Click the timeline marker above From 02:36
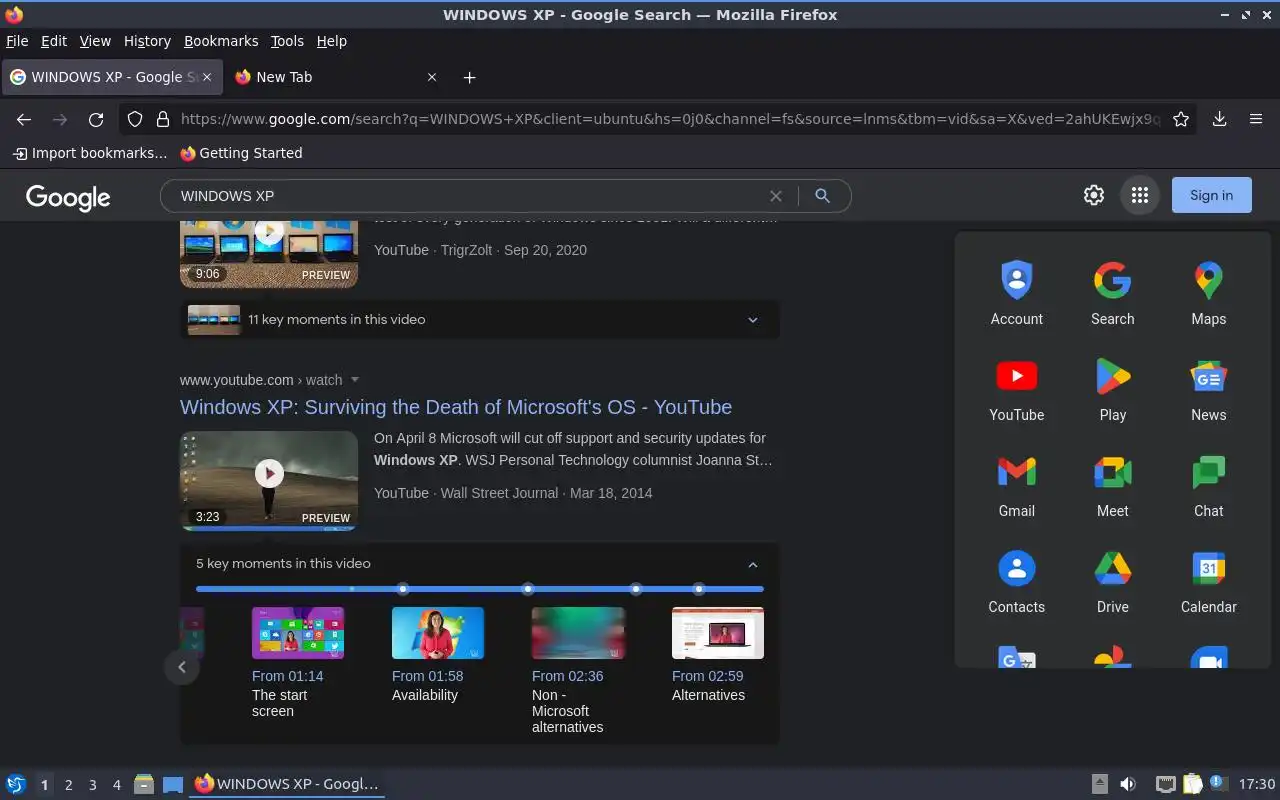 point(528,589)
